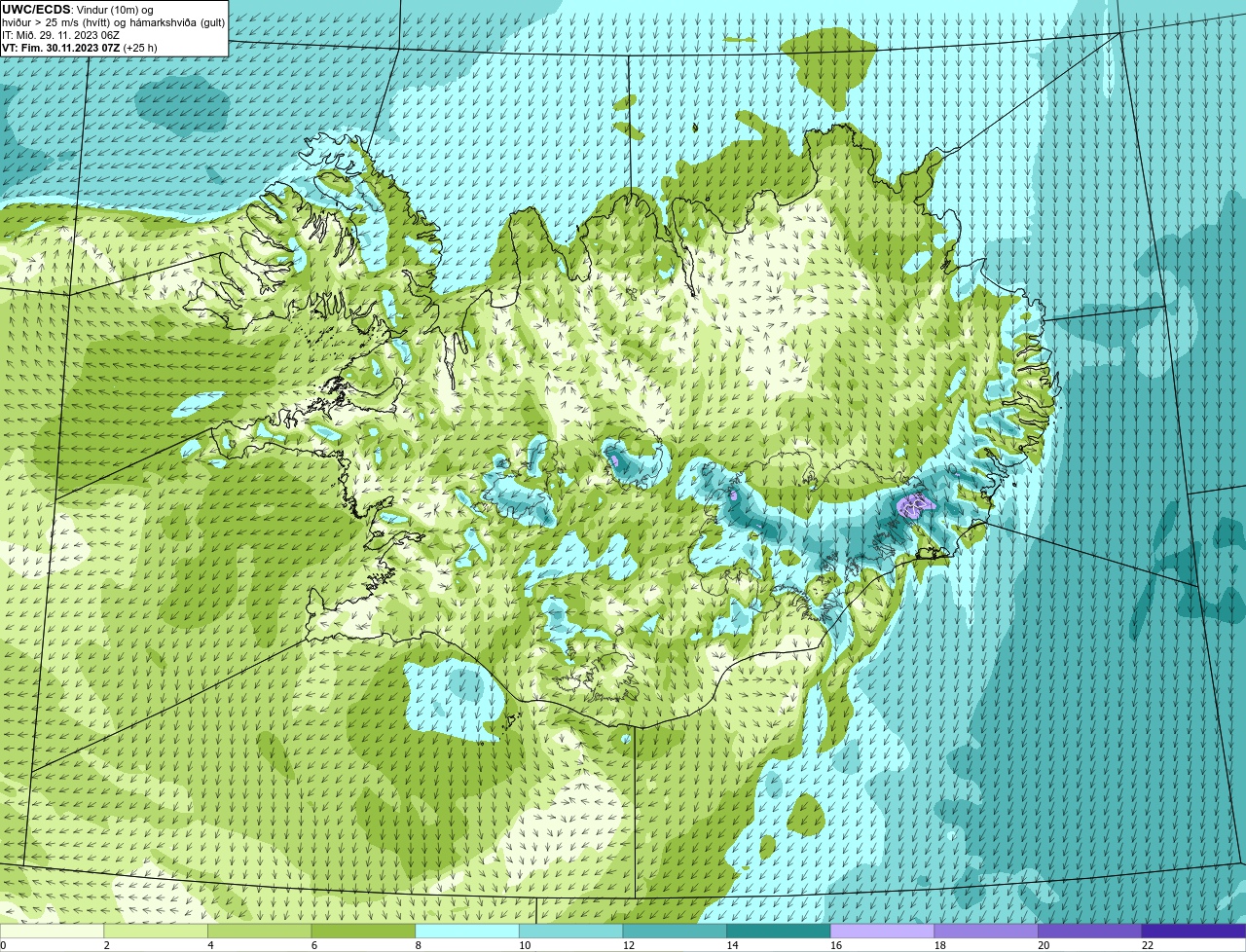Select the 8–10 m/s light cyan legend swatch
Image resolution: width=1246 pixels, height=952 pixels.
467,931
